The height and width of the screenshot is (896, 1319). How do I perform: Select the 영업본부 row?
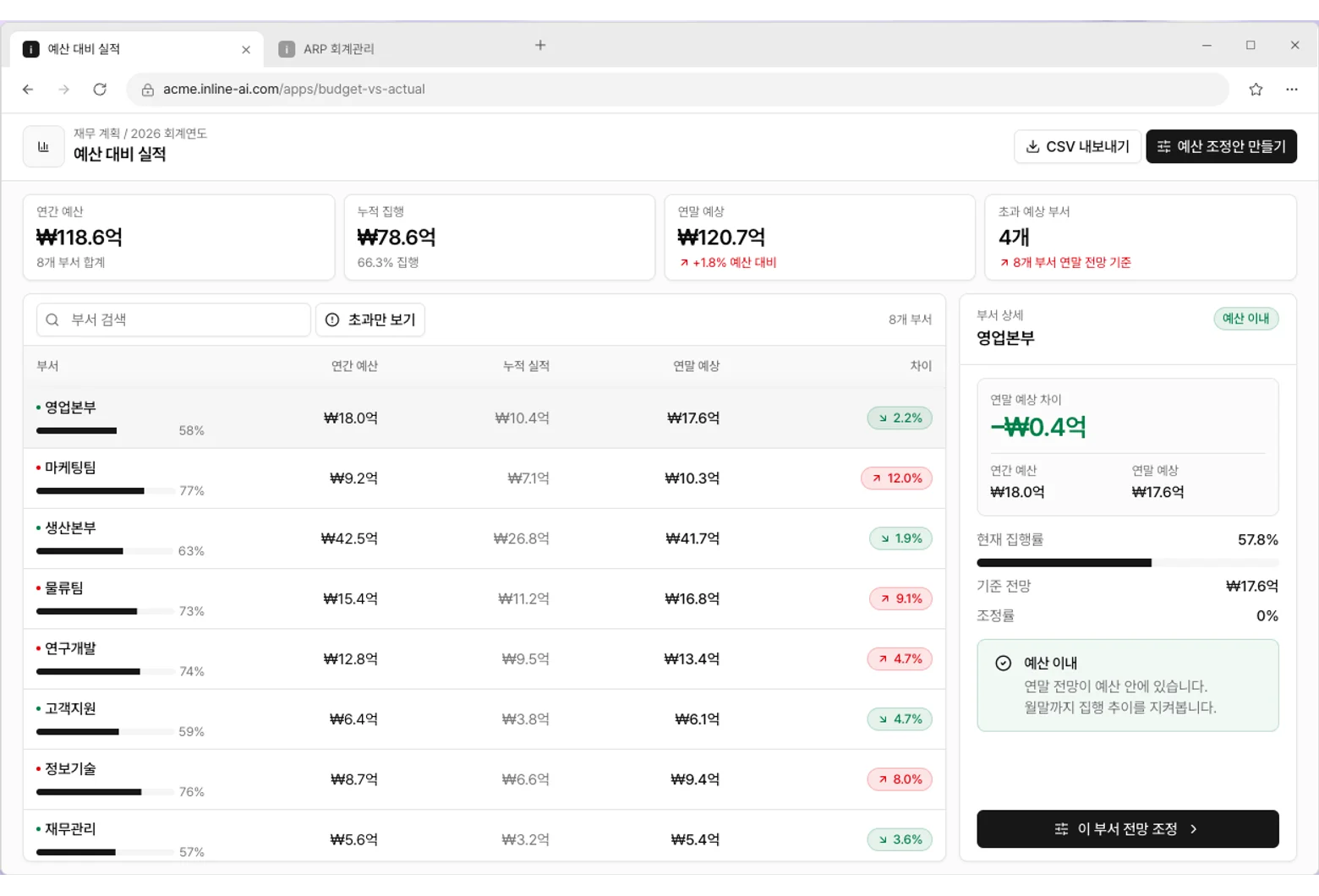pyautogui.click(x=484, y=418)
